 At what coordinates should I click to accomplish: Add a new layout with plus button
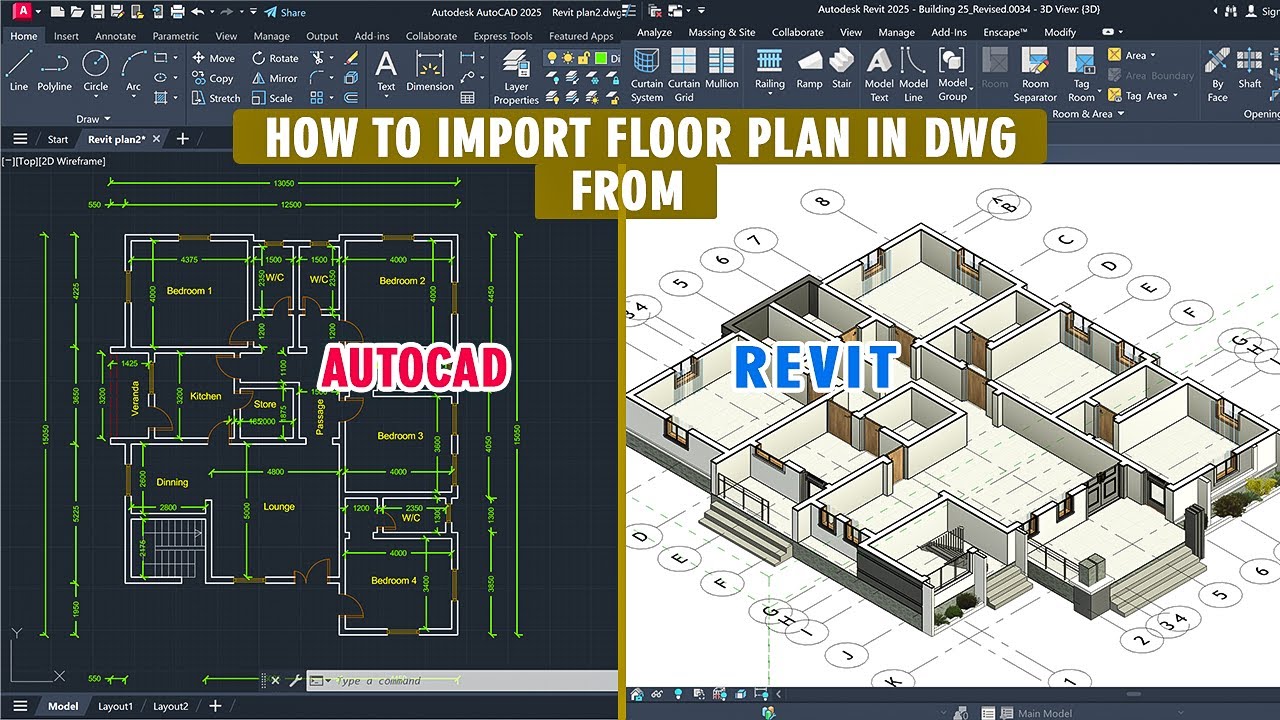[214, 706]
